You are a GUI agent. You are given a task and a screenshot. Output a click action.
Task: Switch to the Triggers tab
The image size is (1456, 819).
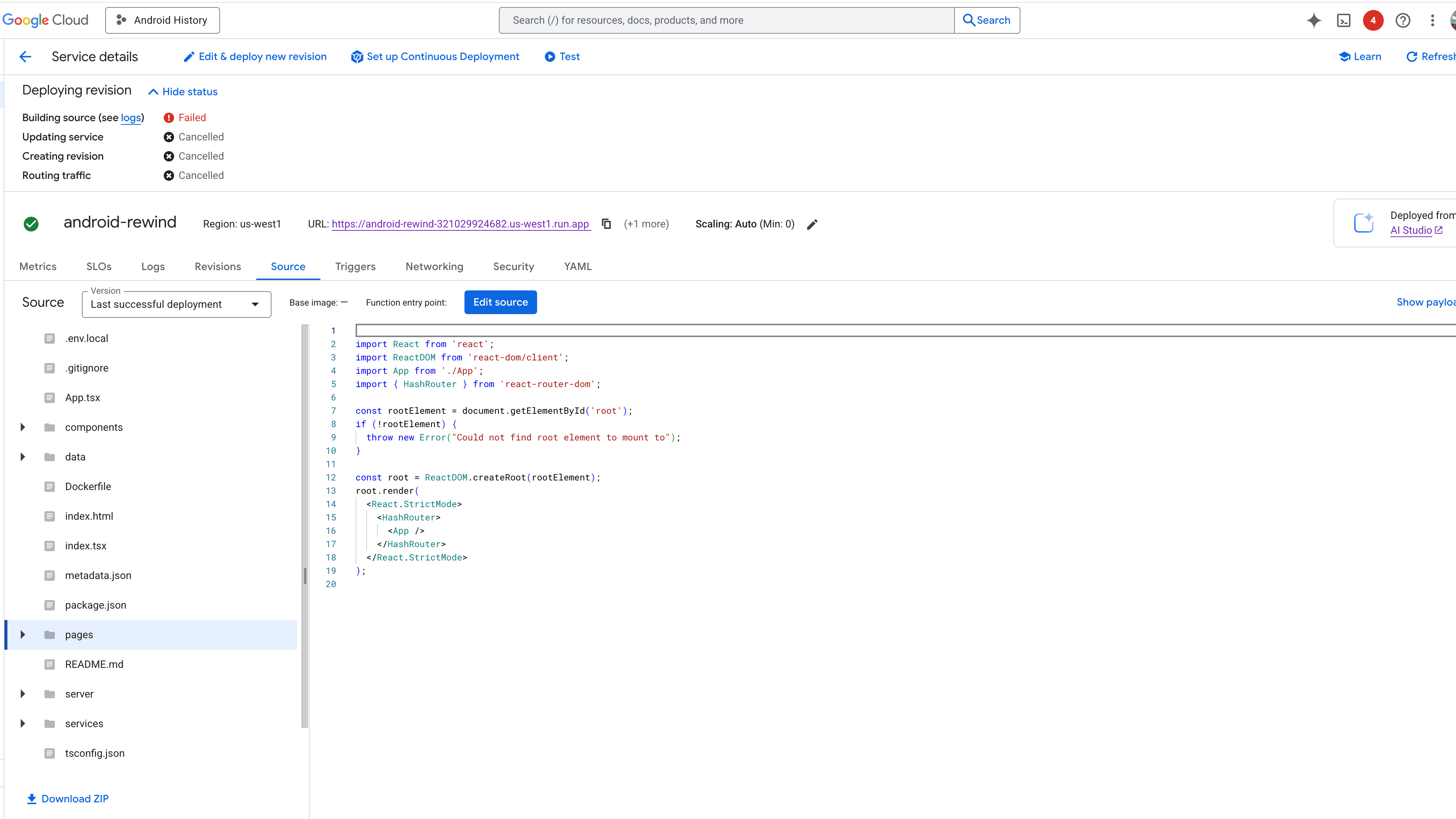coord(356,266)
